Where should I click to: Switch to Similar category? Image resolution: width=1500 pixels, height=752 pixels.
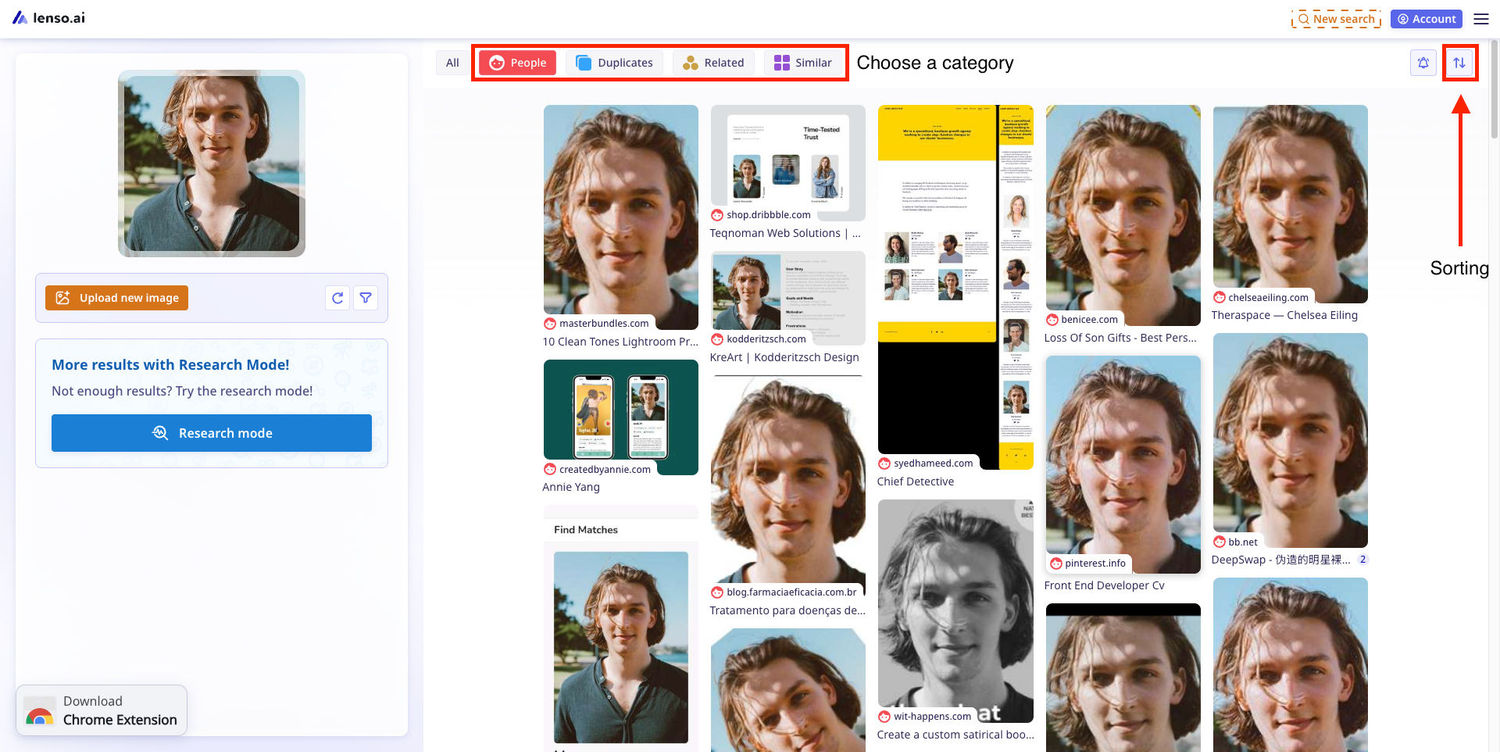click(803, 63)
